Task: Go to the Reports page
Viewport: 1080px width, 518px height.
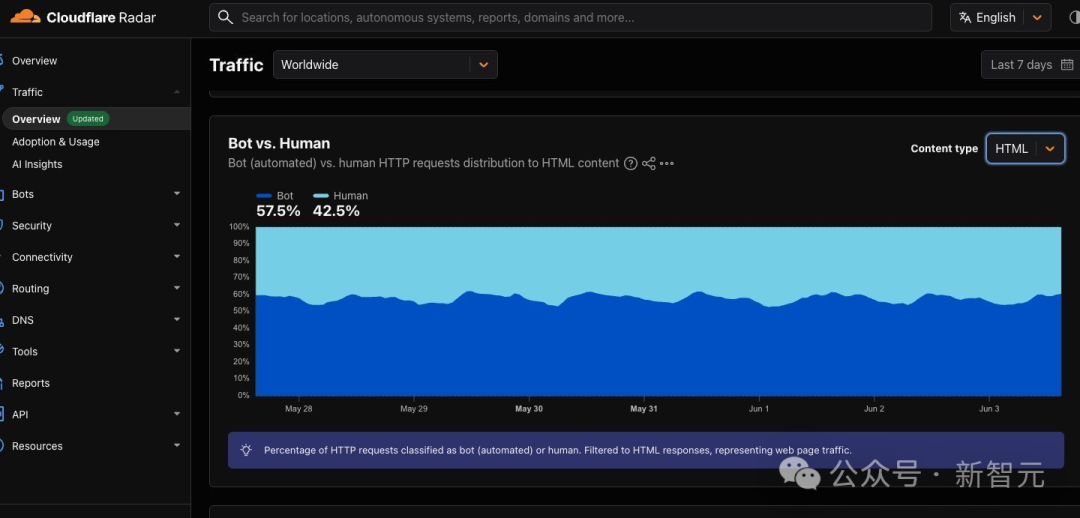Action: pyautogui.click(x=31, y=383)
